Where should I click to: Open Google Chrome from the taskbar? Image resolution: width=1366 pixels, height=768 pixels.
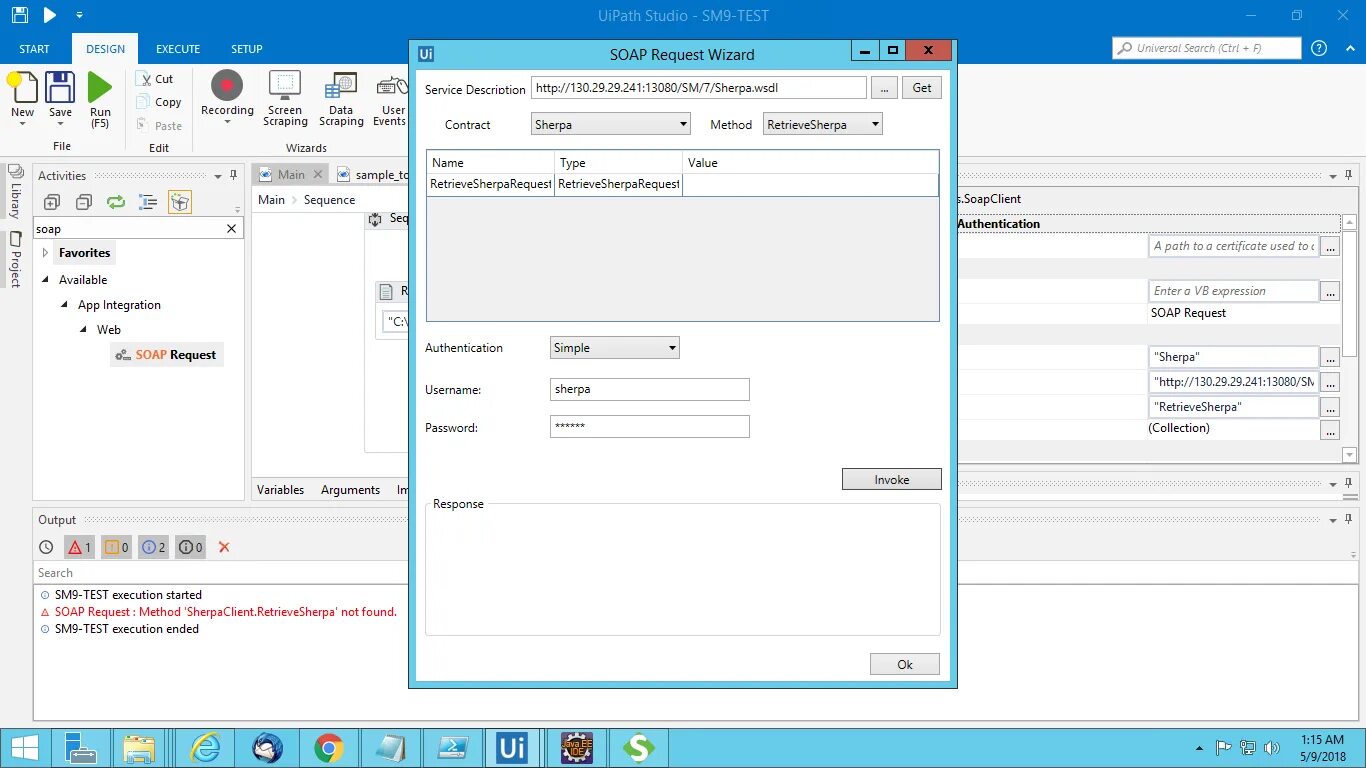point(329,748)
